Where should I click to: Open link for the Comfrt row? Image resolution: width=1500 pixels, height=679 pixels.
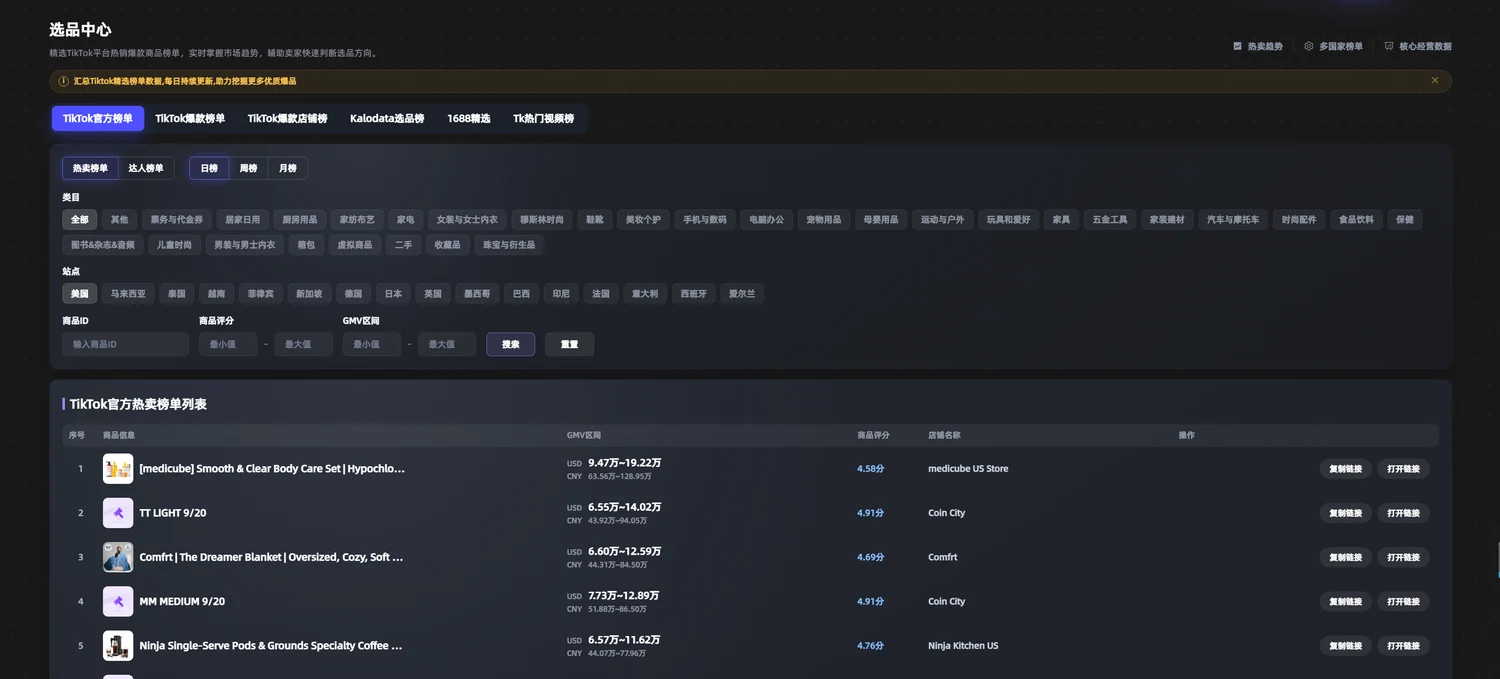[x=1403, y=557]
